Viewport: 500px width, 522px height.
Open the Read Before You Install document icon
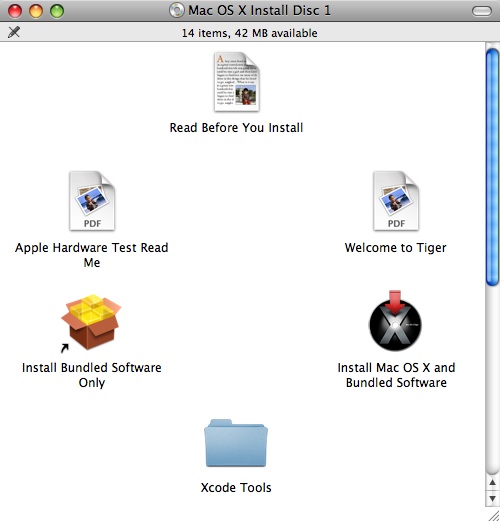[236, 82]
